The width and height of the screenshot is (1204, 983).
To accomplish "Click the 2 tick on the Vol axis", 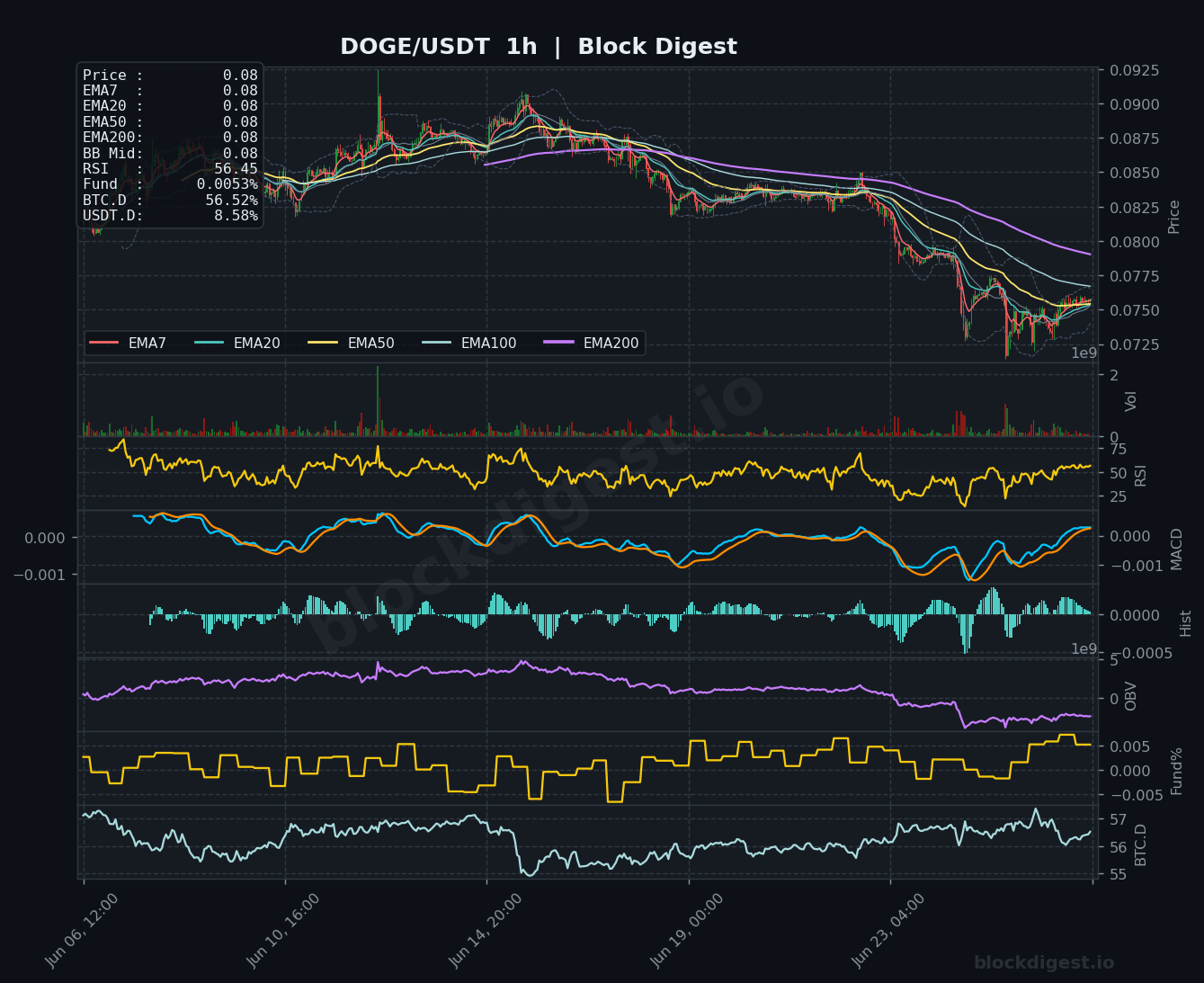I will pyautogui.click(x=1114, y=375).
